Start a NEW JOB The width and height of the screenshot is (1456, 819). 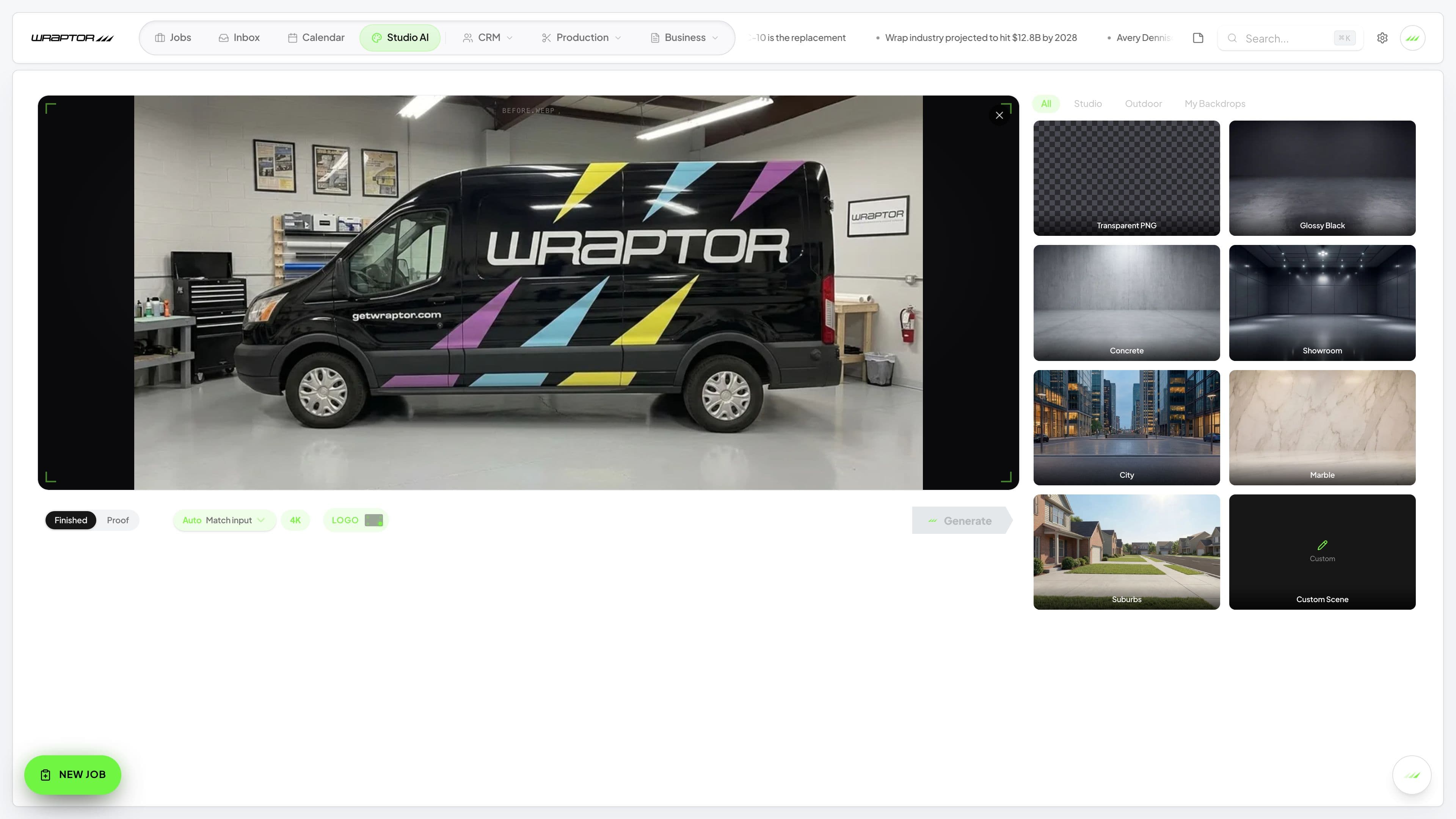coord(72,774)
